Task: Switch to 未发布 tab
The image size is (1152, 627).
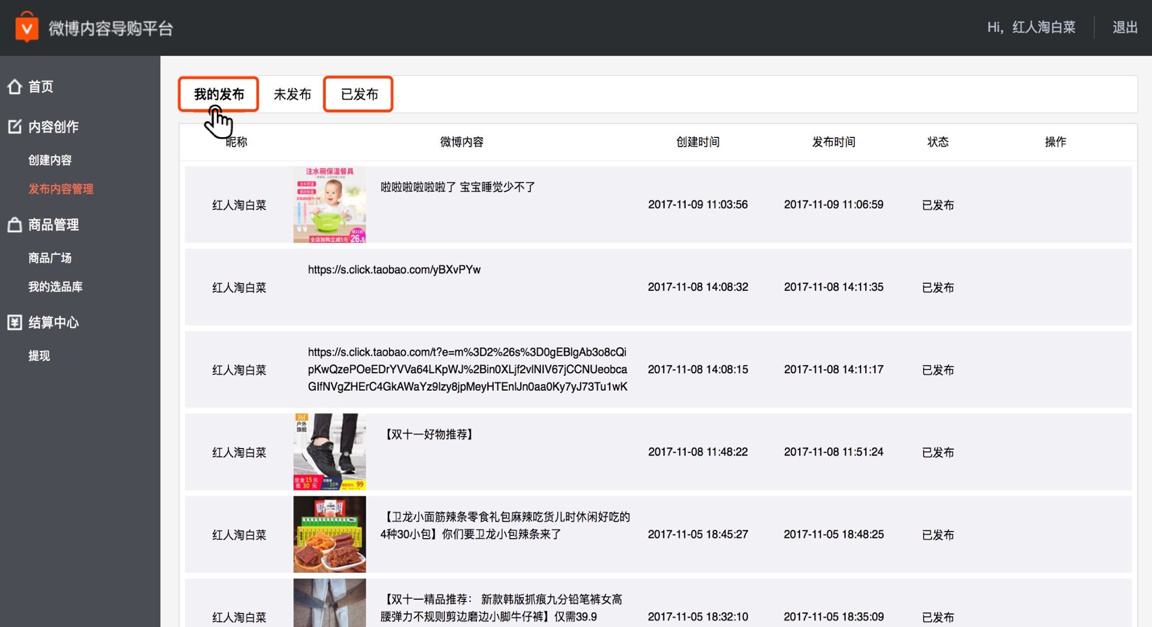Action: (292, 94)
